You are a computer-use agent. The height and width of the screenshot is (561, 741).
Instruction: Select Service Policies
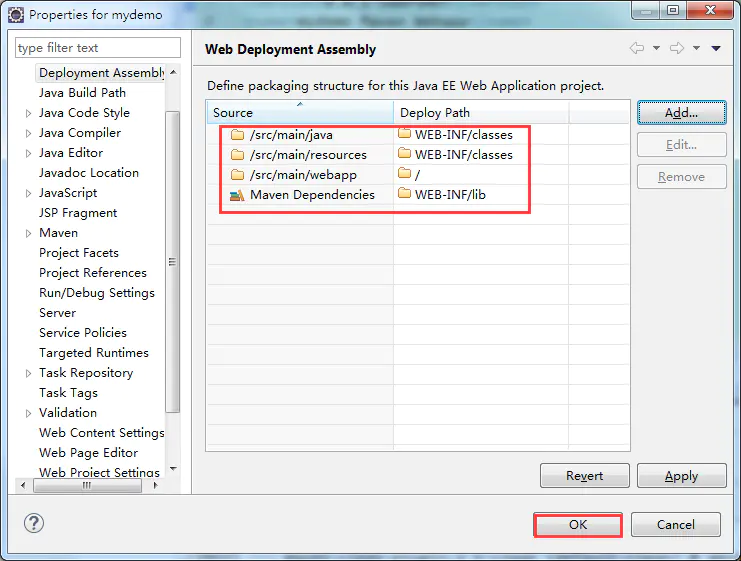pyautogui.click(x=83, y=333)
